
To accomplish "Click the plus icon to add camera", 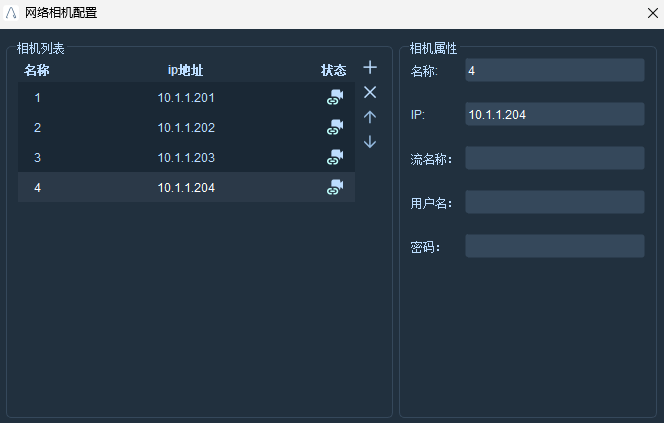I will click(370, 67).
